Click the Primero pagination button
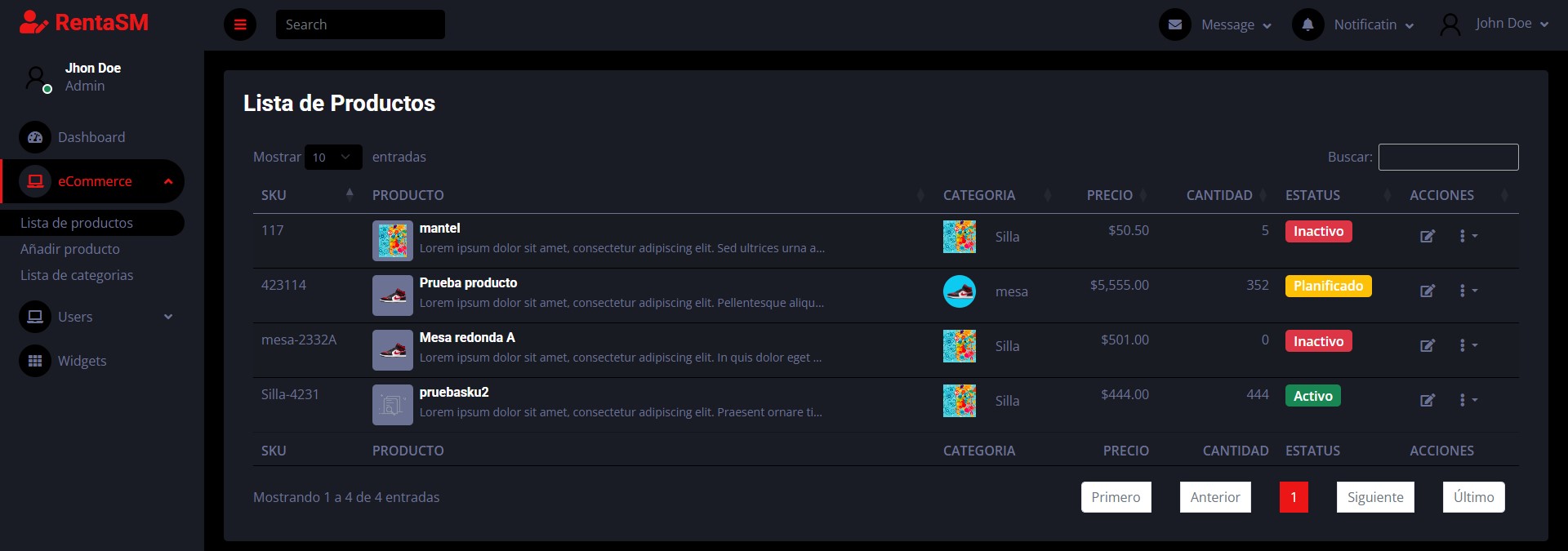This screenshot has height=551, width=1568. pos(1116,497)
